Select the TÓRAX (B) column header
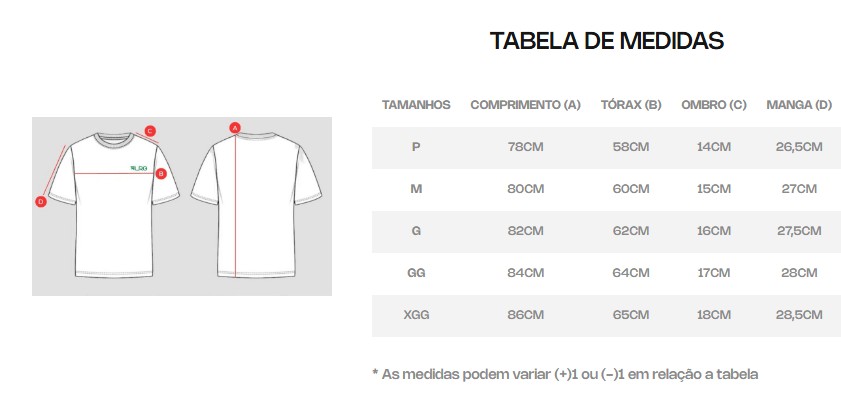Screen dimensions: 841x401 pos(631,104)
